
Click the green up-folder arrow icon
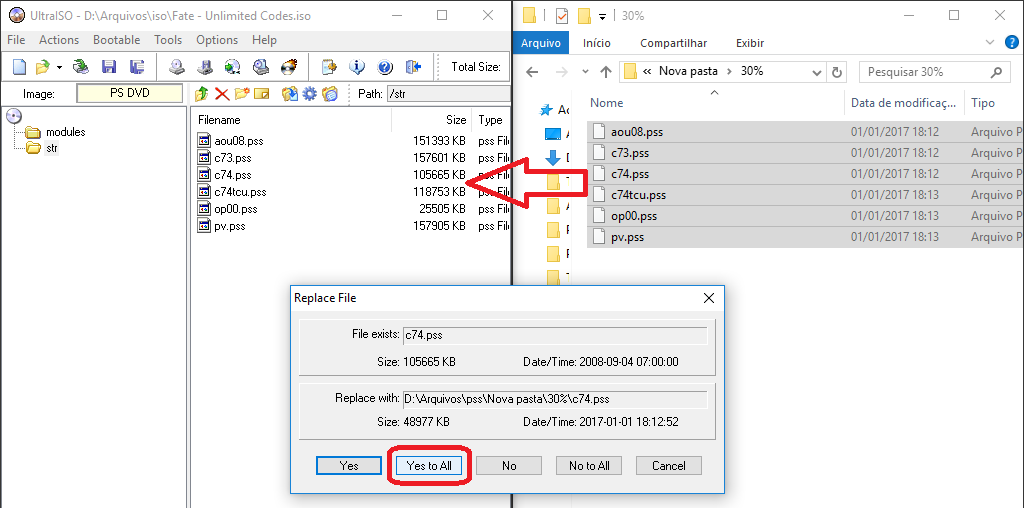point(202,94)
